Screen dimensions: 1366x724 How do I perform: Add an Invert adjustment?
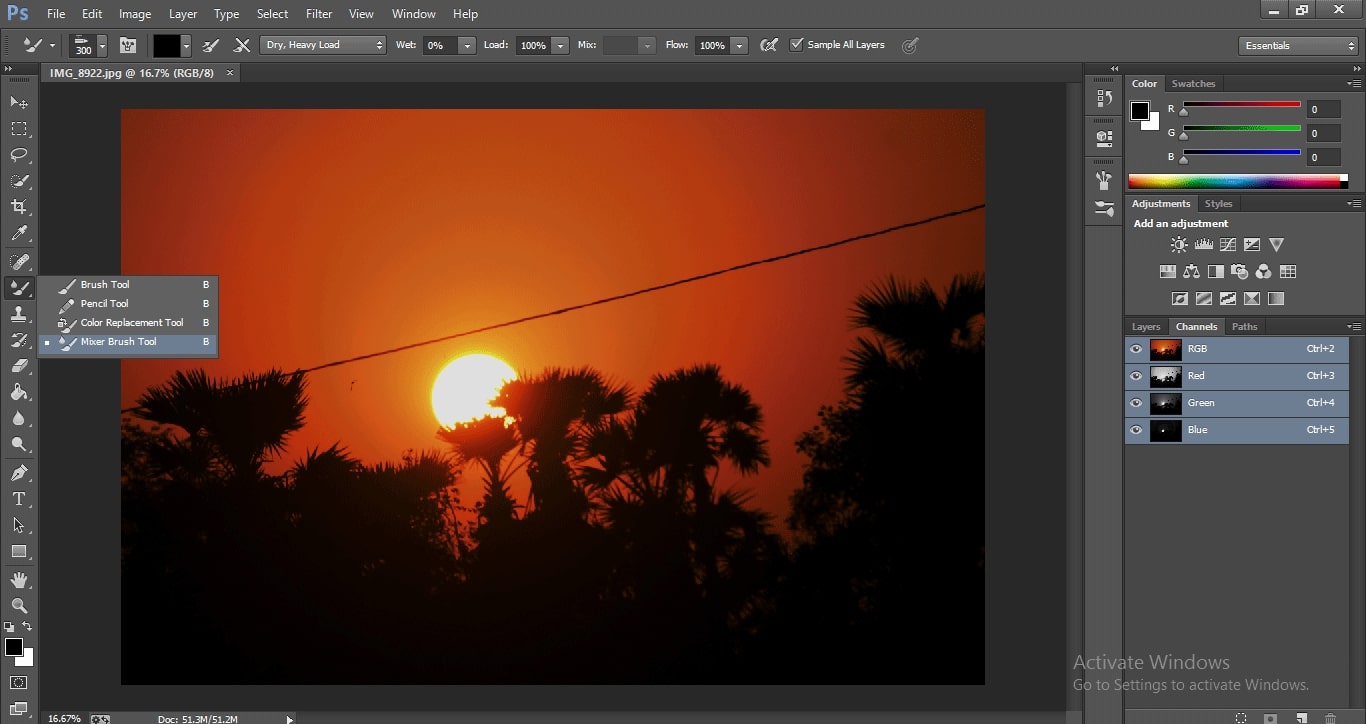pos(1180,298)
